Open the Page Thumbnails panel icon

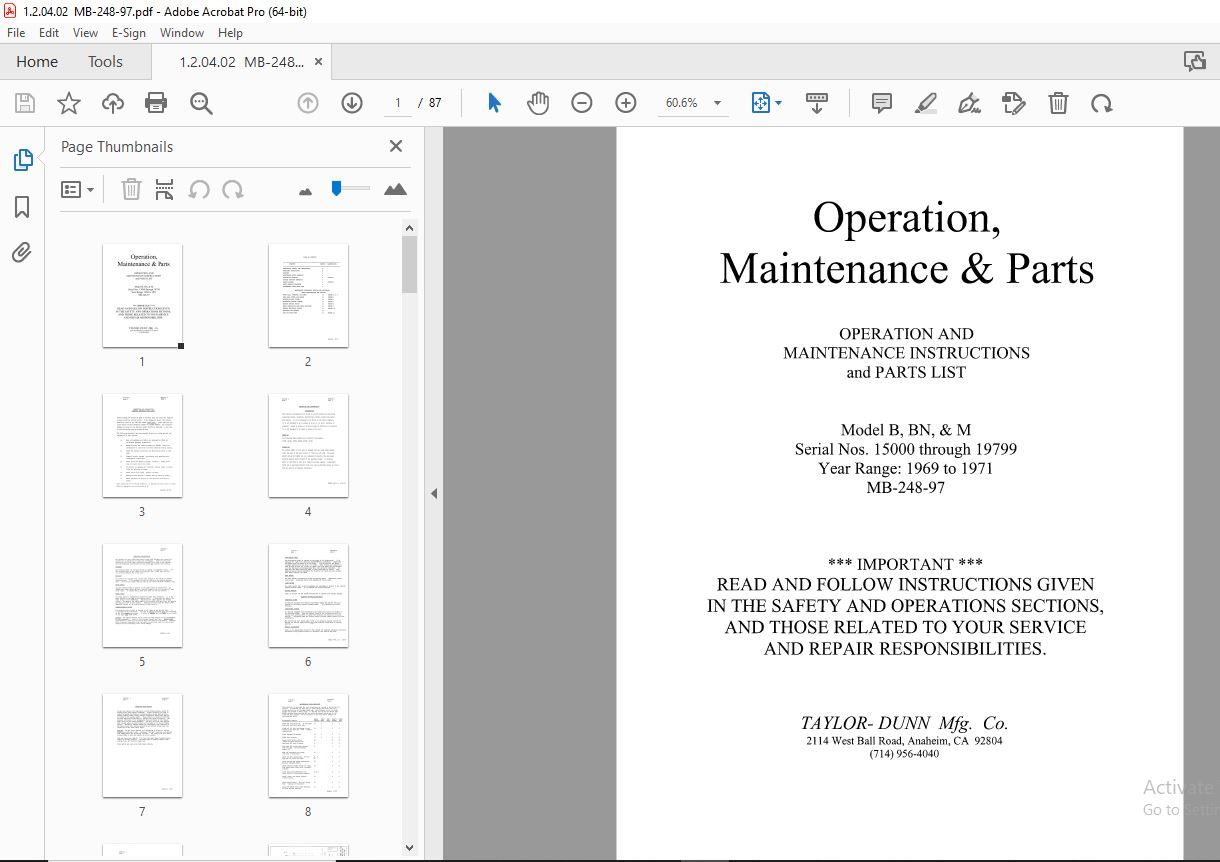[x=23, y=159]
